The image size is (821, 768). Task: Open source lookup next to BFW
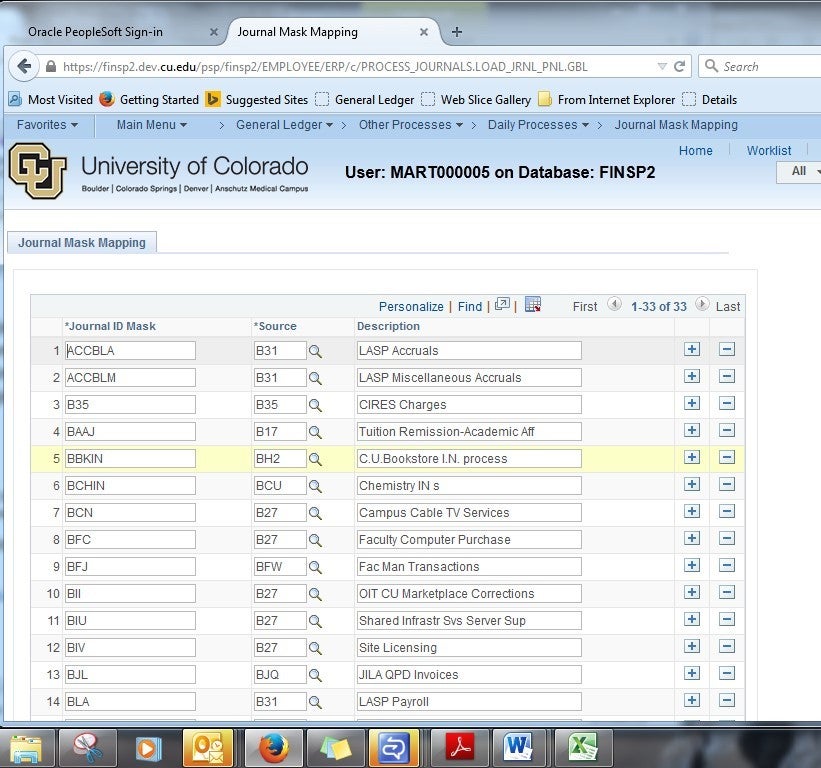[x=315, y=567]
